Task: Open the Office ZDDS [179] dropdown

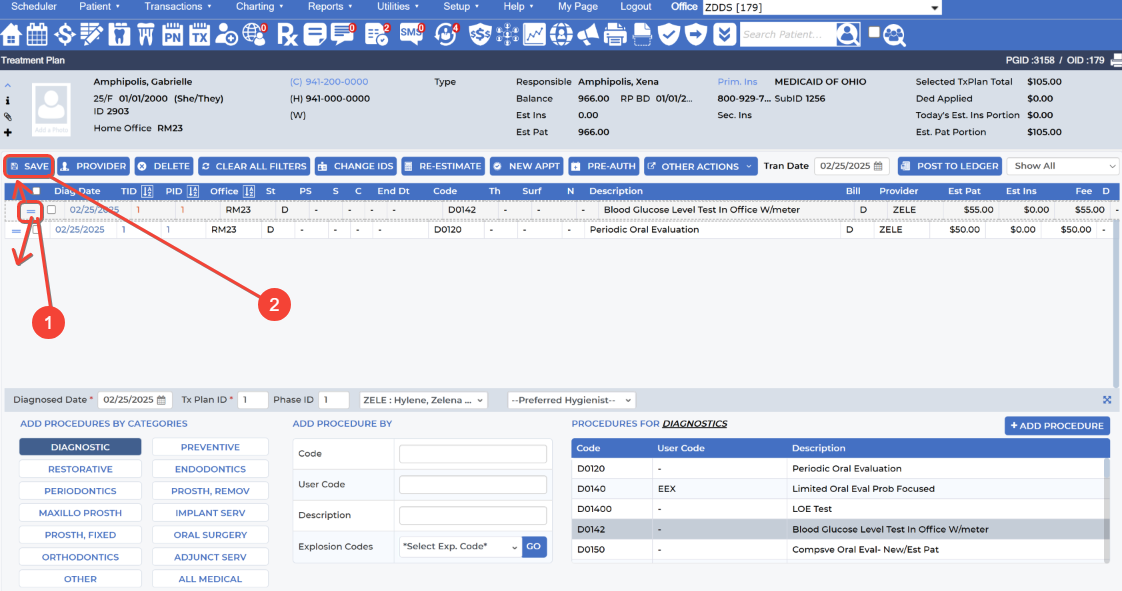Action: click(821, 8)
